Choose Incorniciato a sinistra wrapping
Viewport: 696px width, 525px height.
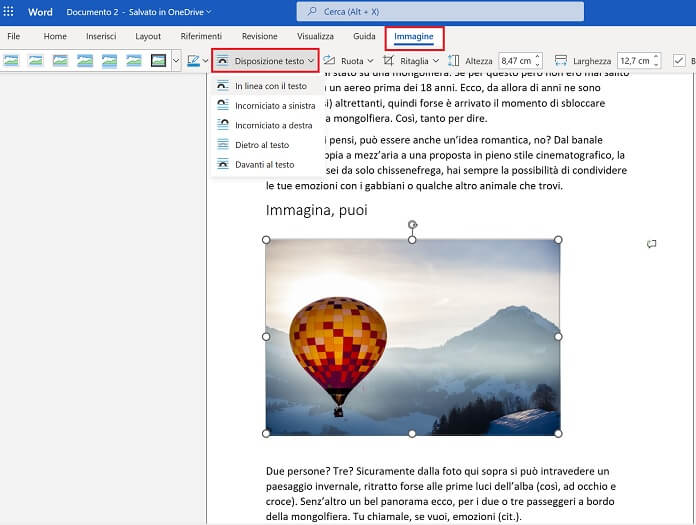[x=266, y=106]
